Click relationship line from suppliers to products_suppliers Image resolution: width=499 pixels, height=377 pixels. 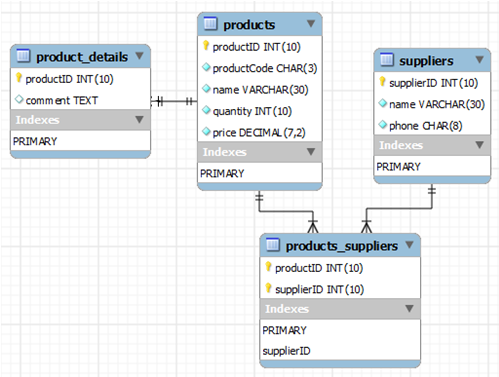[x=399, y=209]
